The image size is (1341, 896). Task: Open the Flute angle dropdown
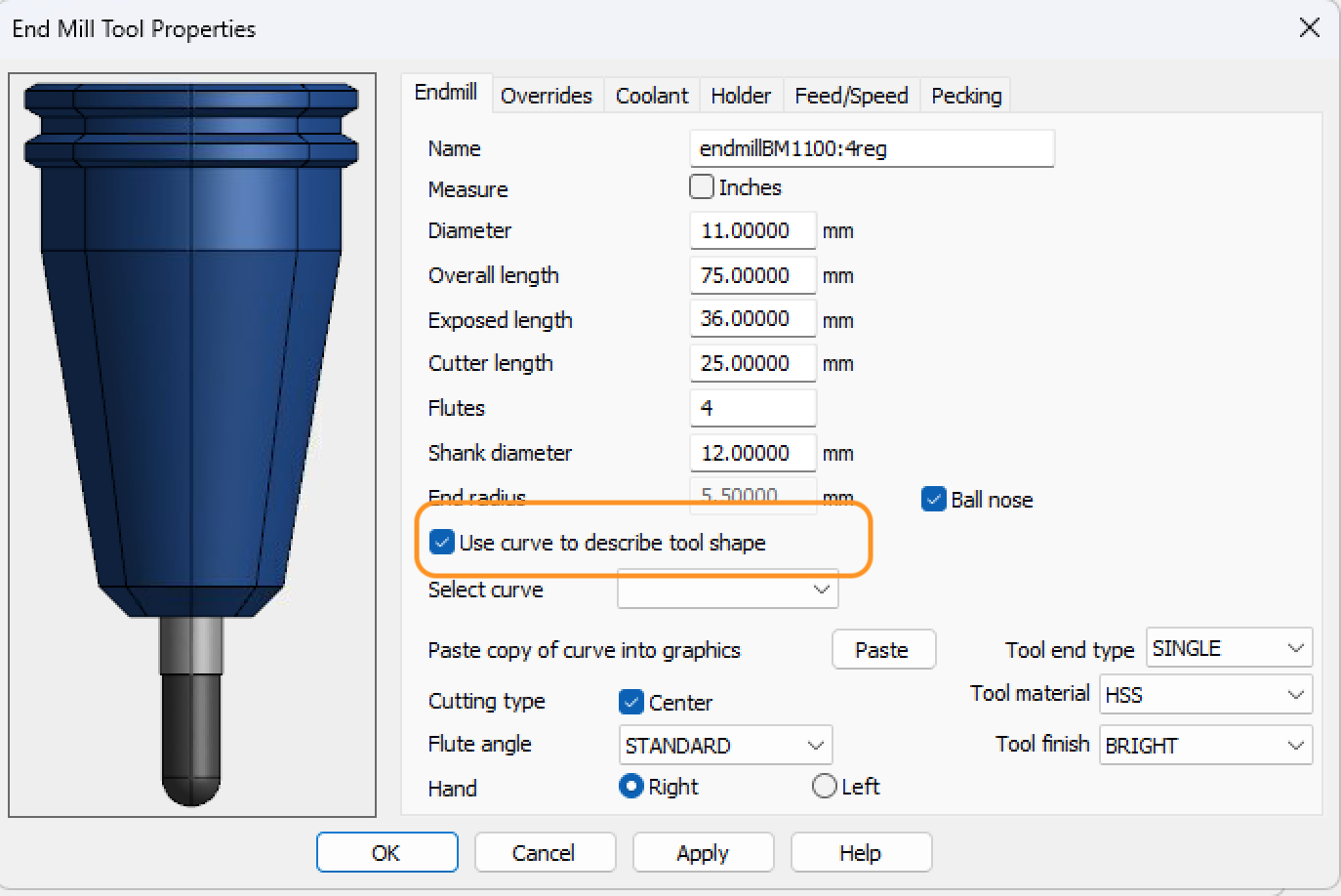[816, 745]
